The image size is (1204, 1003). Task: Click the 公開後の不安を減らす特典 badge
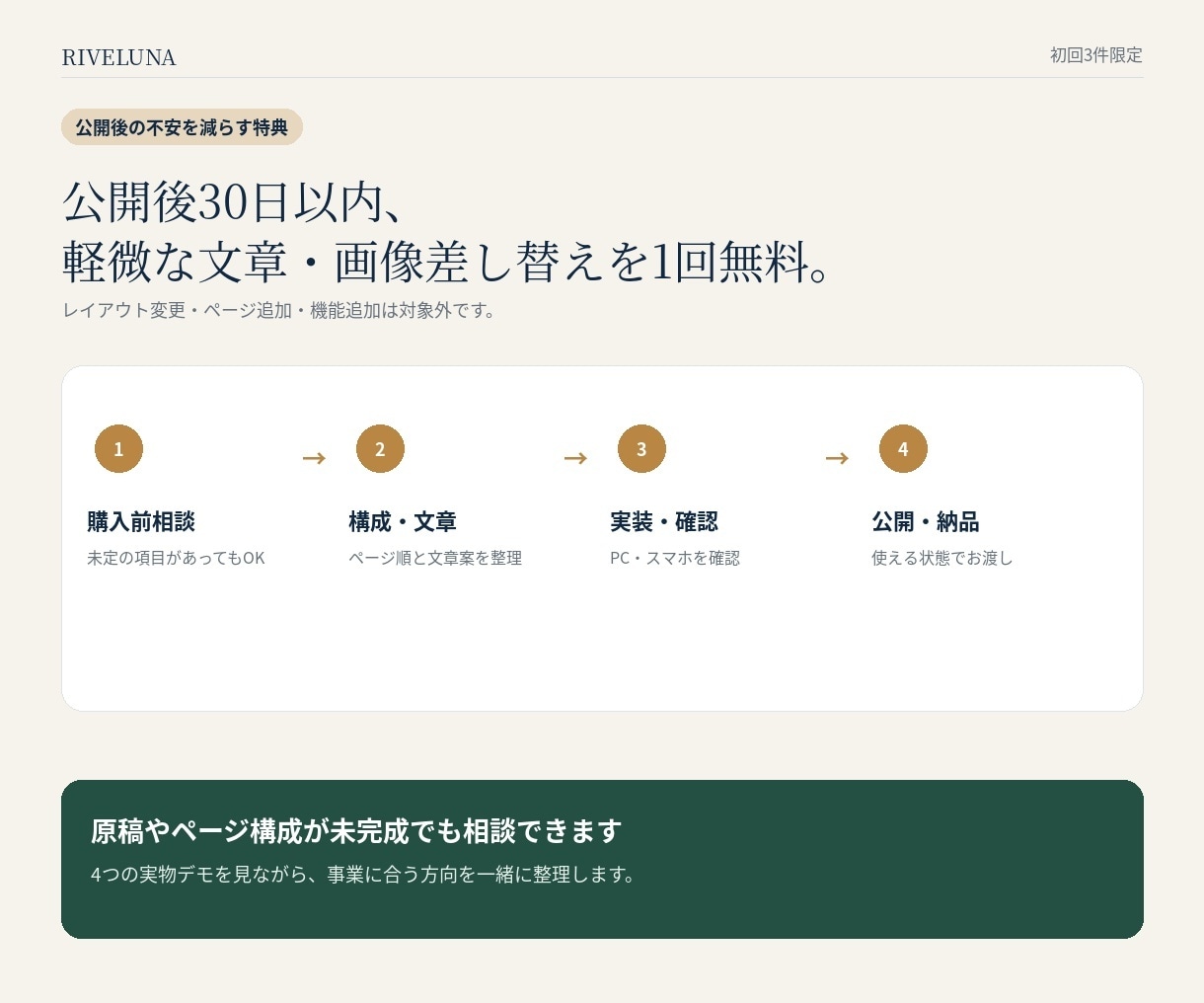click(x=182, y=127)
